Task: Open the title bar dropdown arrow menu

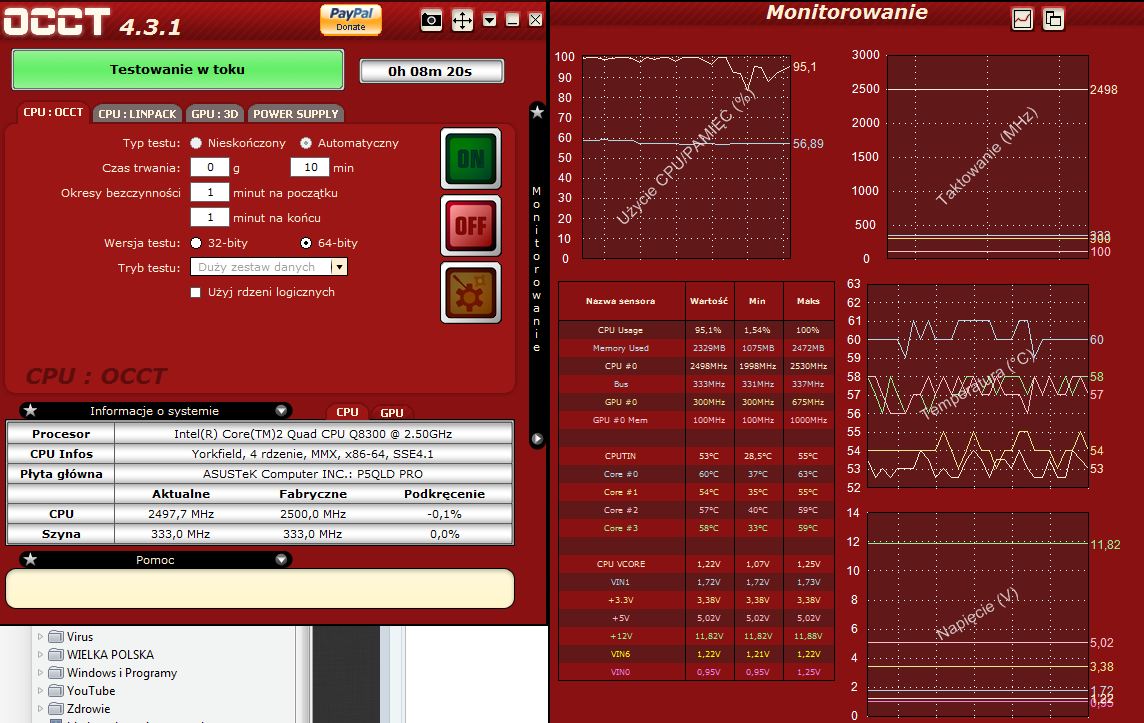Action: 490,20
